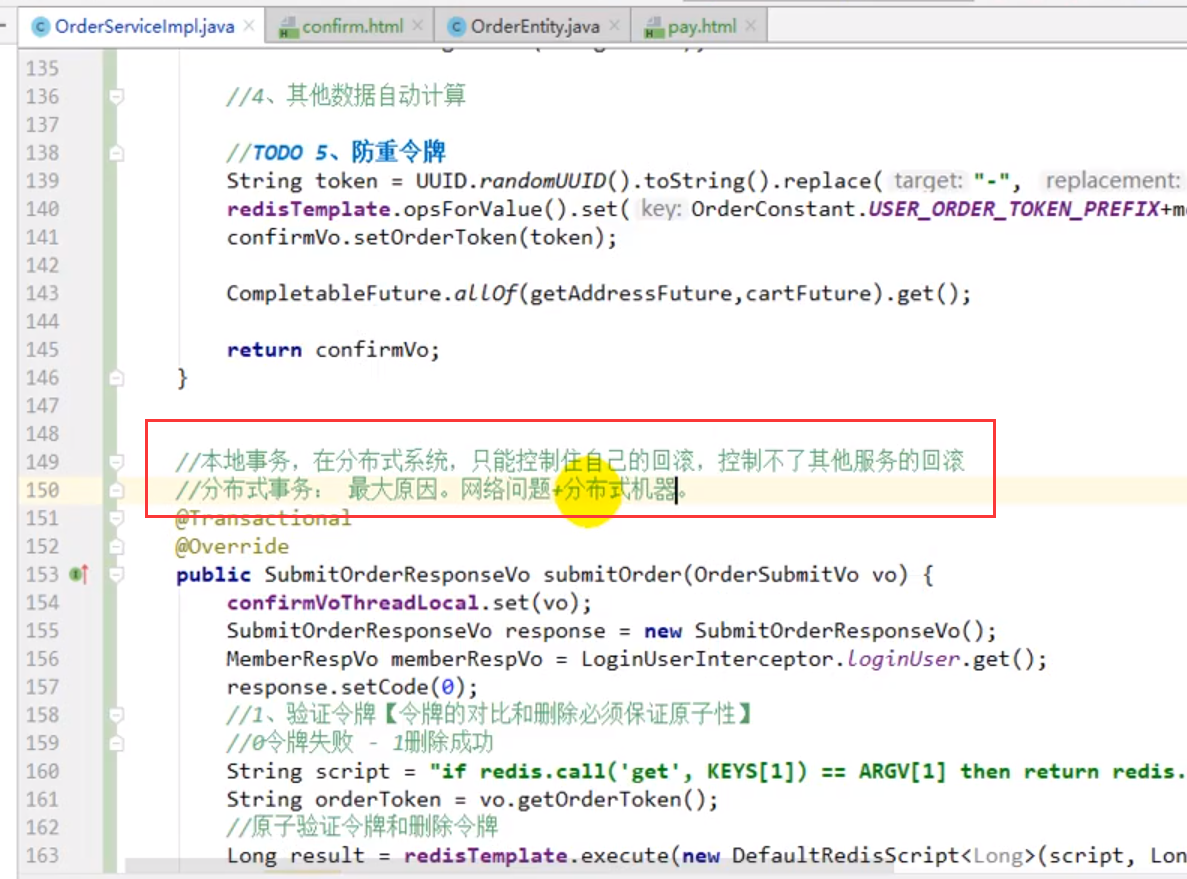The image size is (1187, 879).
Task: Click the Java class icon on OrderServiceImpl.java tab
Action: (x=41, y=27)
